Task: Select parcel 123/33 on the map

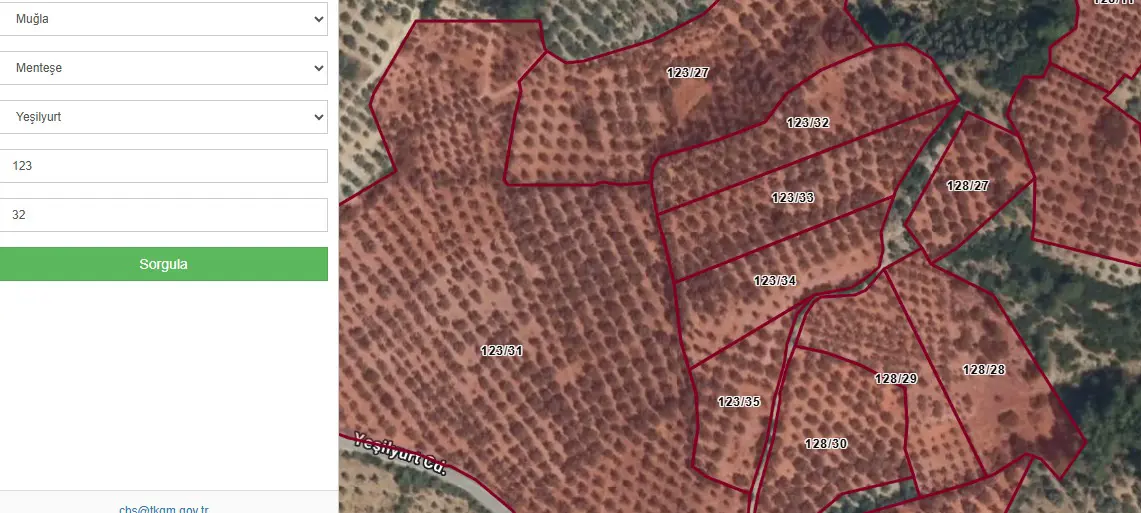Action: pyautogui.click(x=792, y=197)
